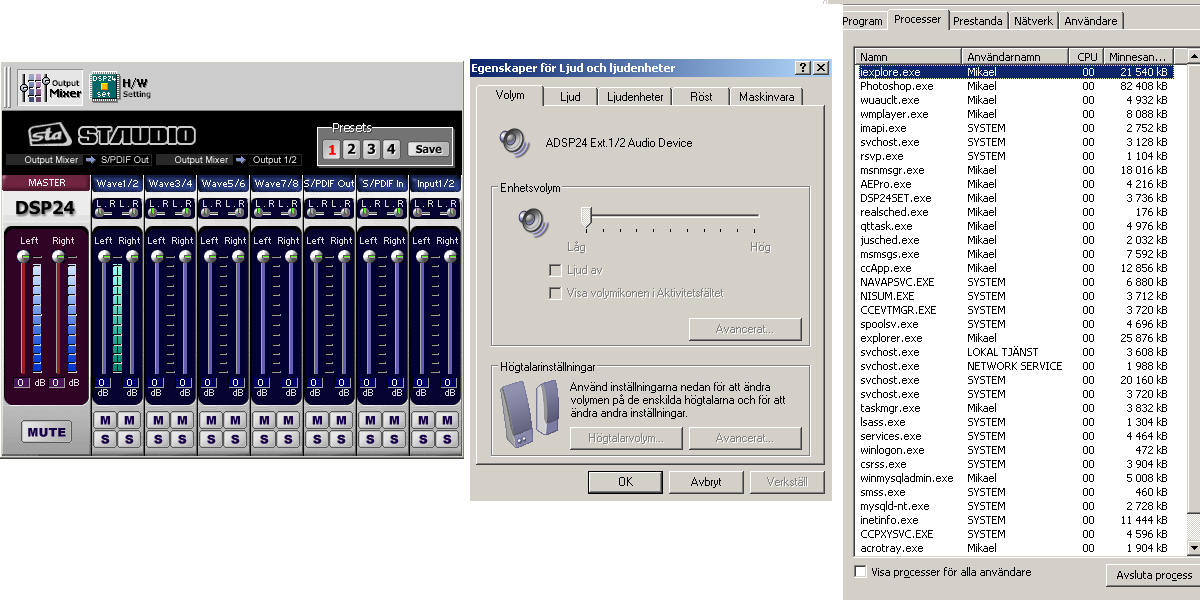Solo the left channel of Wave5/6
The width and height of the screenshot is (1200, 600).
click(210, 439)
